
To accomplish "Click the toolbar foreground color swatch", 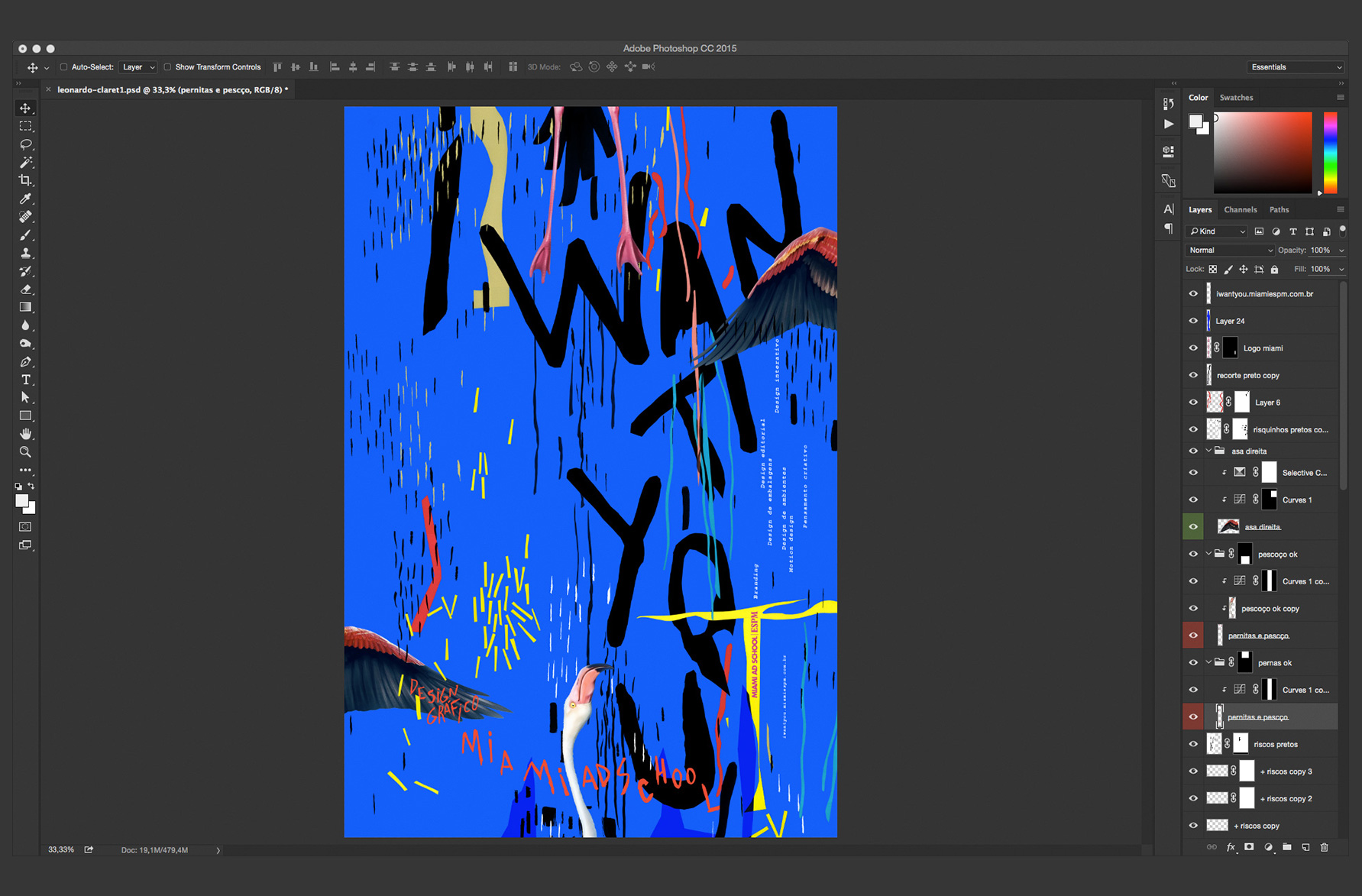I will pos(21,500).
